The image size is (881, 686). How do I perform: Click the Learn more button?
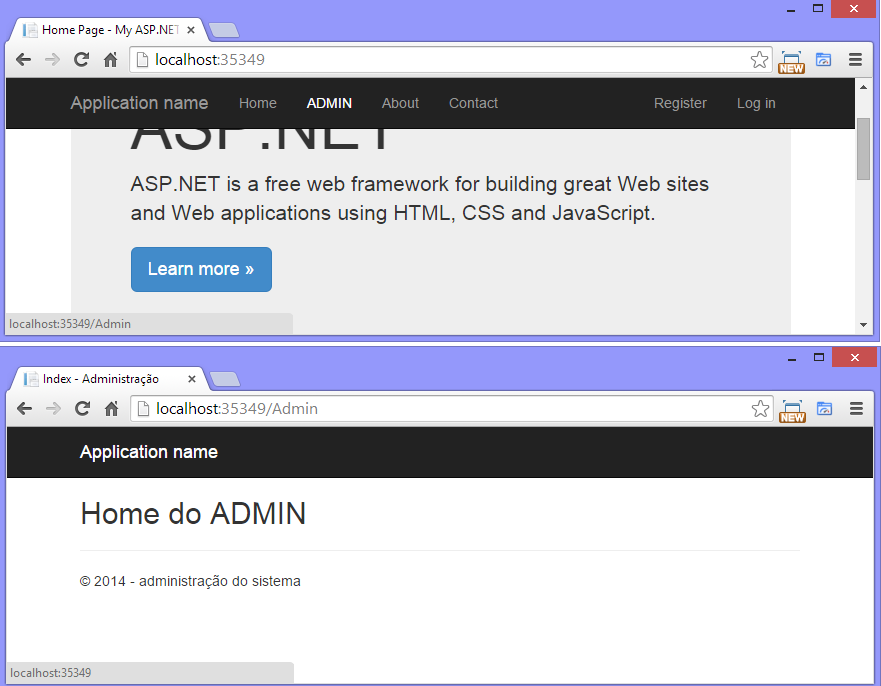[x=201, y=269]
